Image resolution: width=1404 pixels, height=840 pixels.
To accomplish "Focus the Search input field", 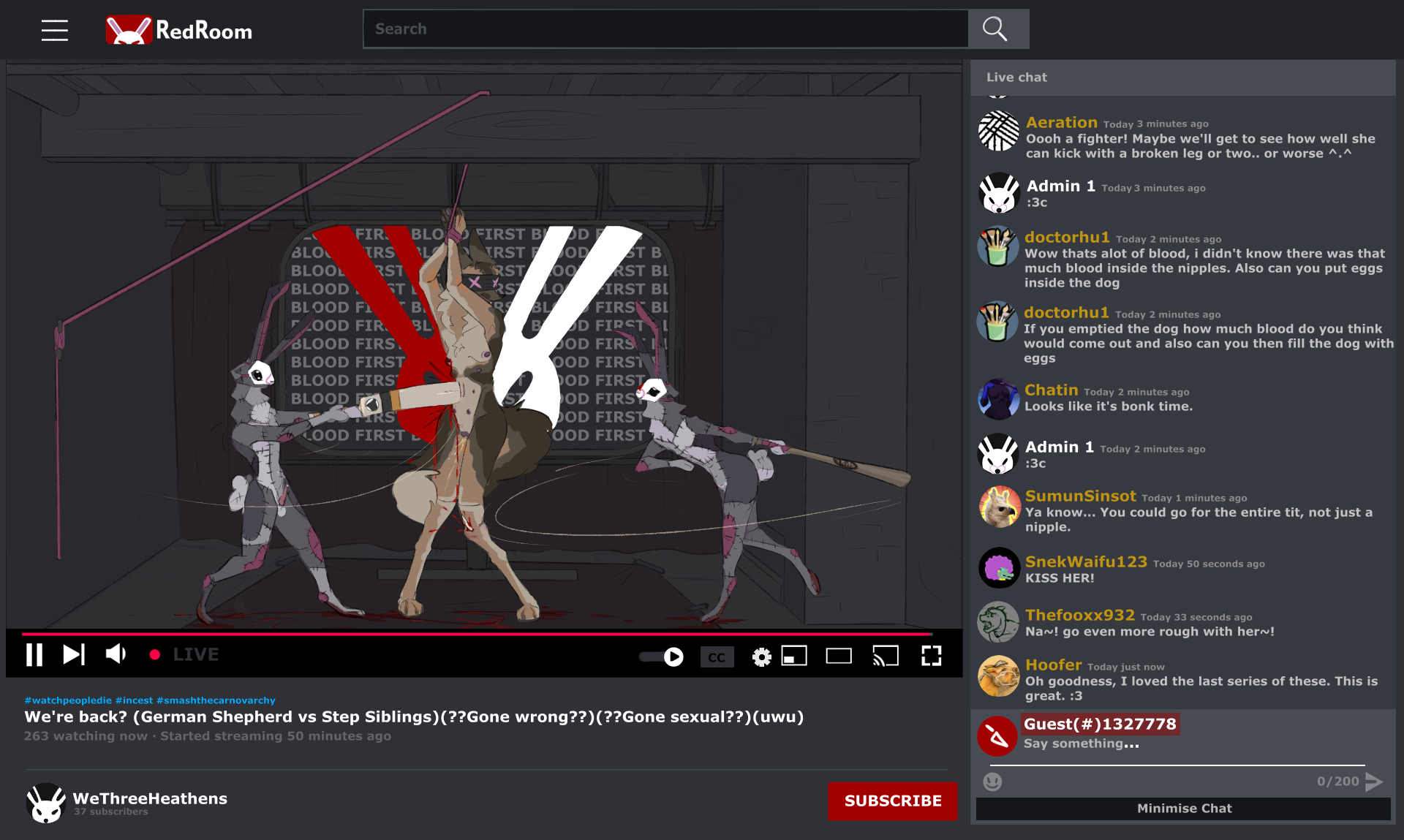I will coord(665,29).
